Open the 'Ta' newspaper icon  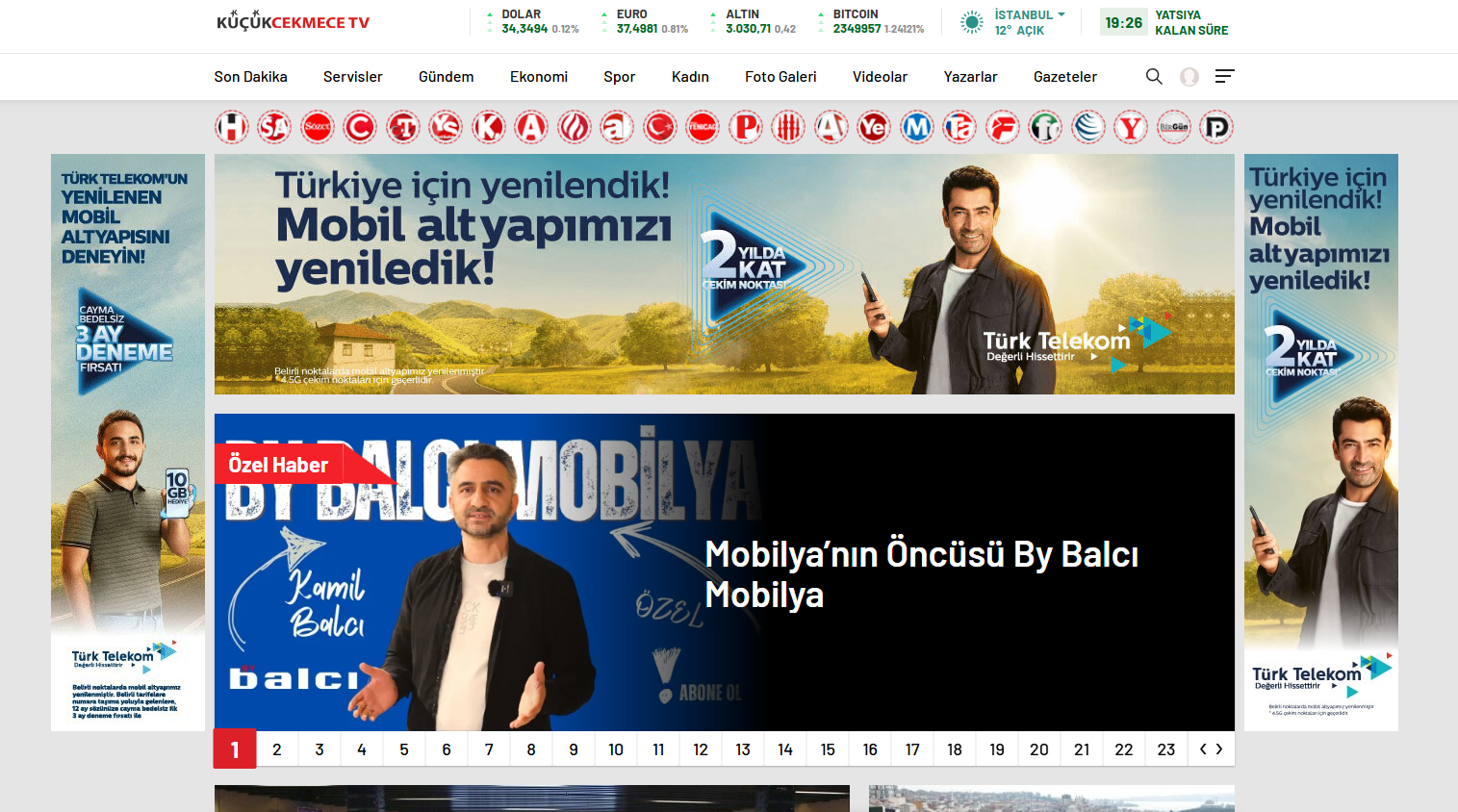[x=959, y=127]
